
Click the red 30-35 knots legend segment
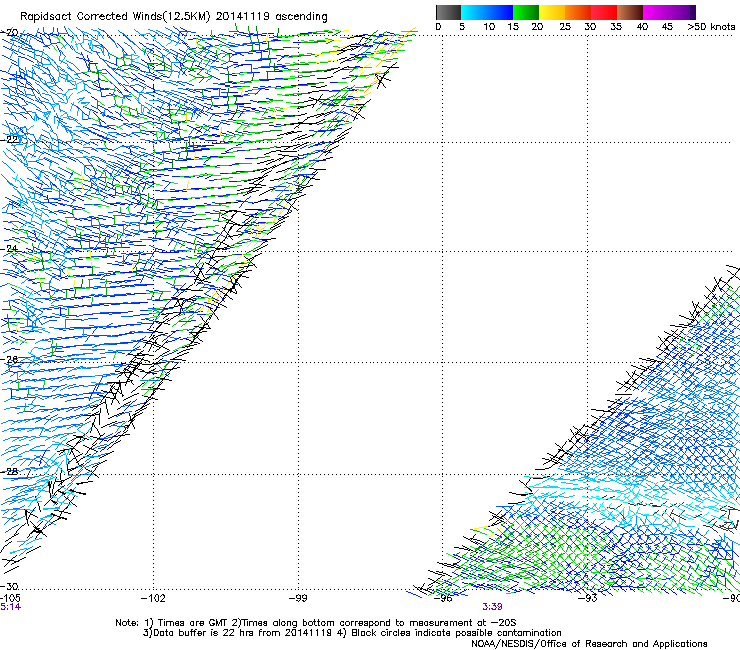604,12
